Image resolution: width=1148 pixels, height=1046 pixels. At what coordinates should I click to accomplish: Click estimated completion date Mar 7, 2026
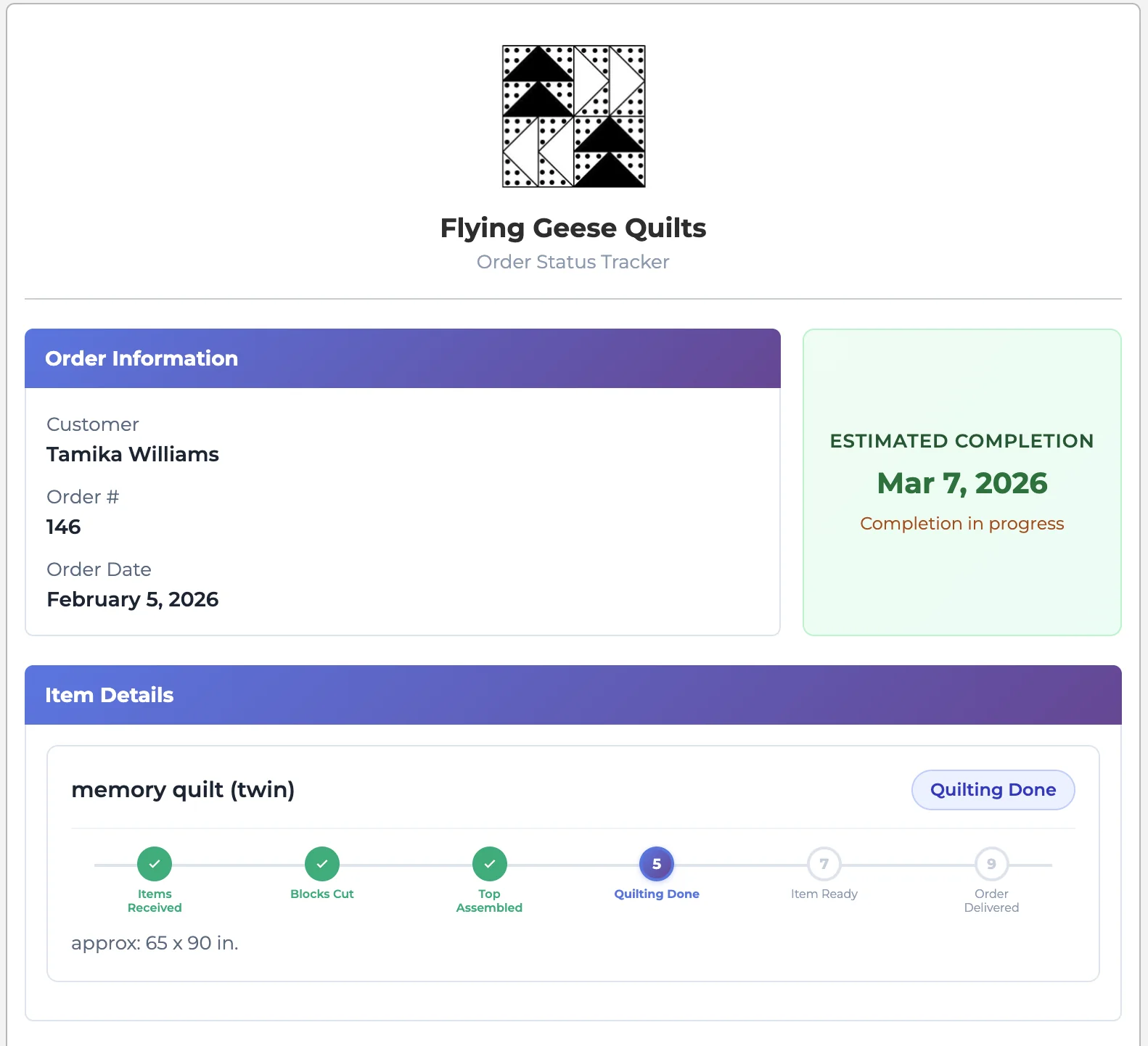(962, 483)
